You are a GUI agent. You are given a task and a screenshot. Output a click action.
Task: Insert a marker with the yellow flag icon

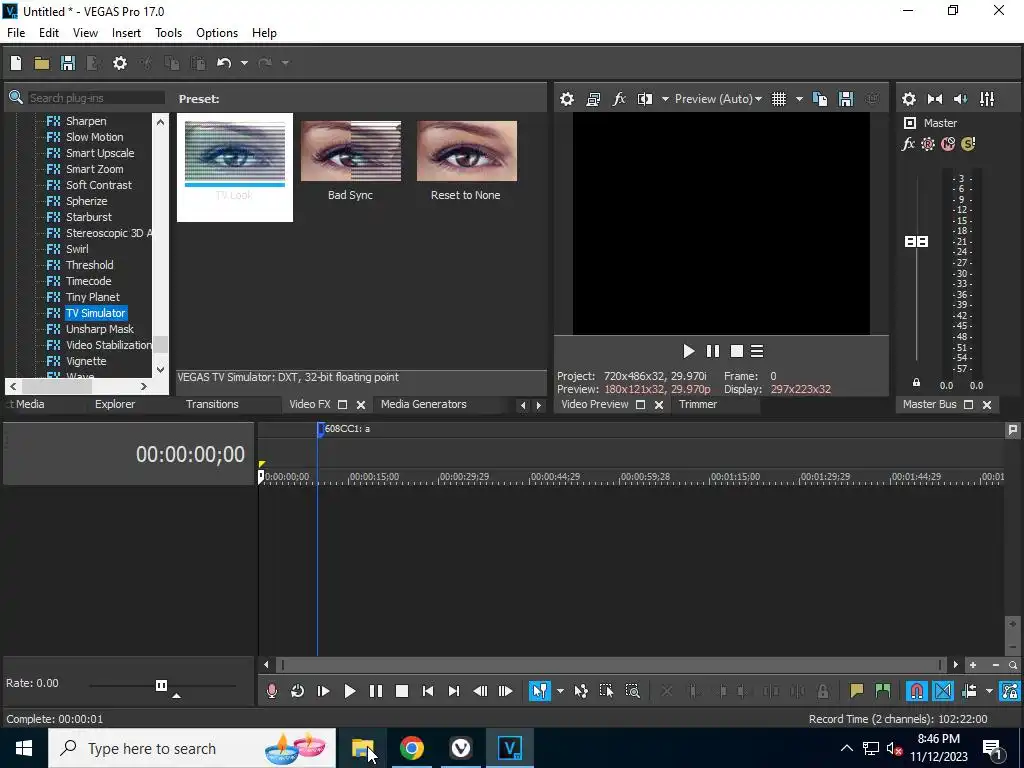pos(856,691)
